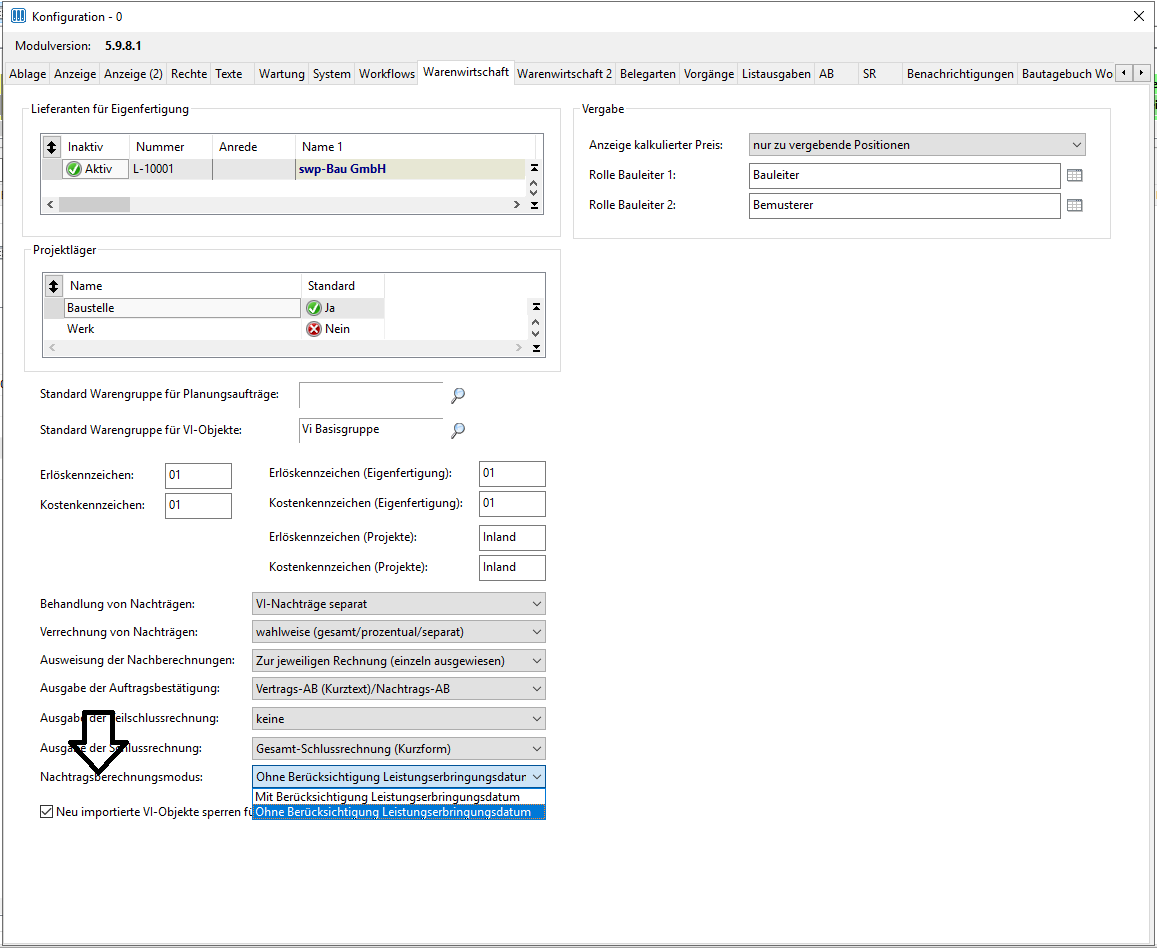Switch to the Belegarten tab

click(647, 74)
